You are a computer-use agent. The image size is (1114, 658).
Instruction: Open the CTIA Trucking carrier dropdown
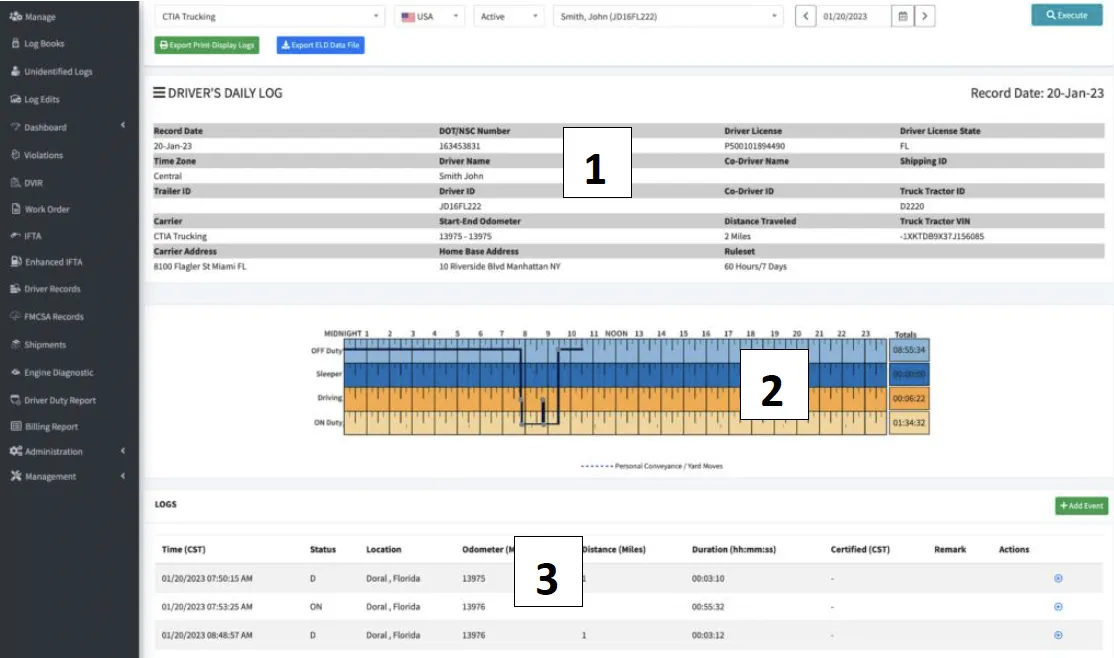[269, 16]
